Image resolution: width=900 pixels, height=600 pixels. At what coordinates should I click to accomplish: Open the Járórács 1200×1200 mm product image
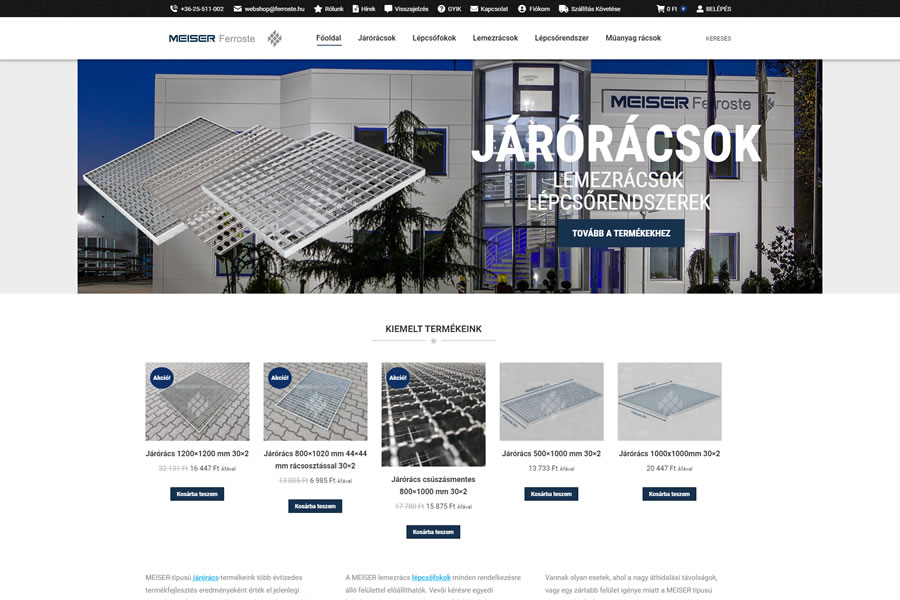(197, 401)
